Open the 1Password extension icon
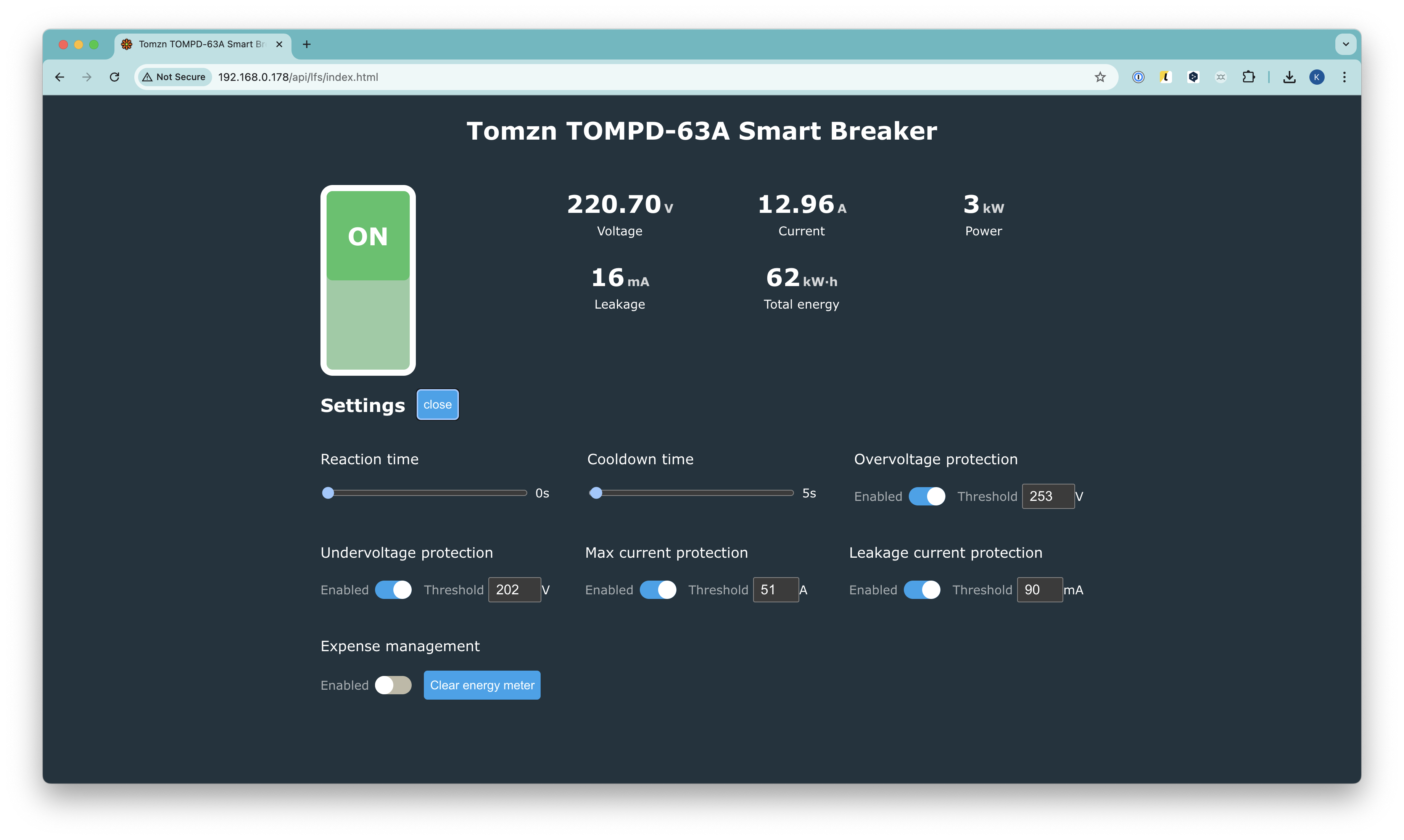 point(1138,77)
